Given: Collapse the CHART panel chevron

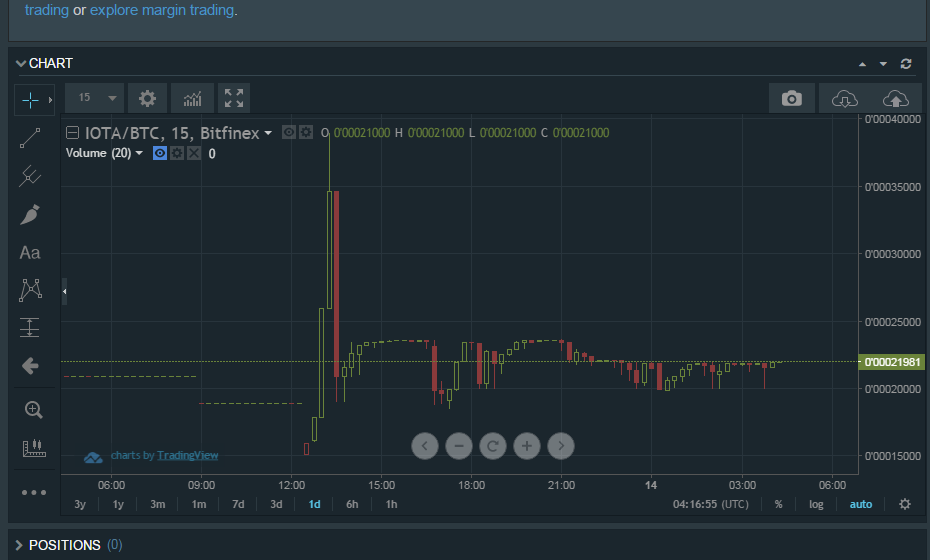Looking at the screenshot, I should (21, 63).
